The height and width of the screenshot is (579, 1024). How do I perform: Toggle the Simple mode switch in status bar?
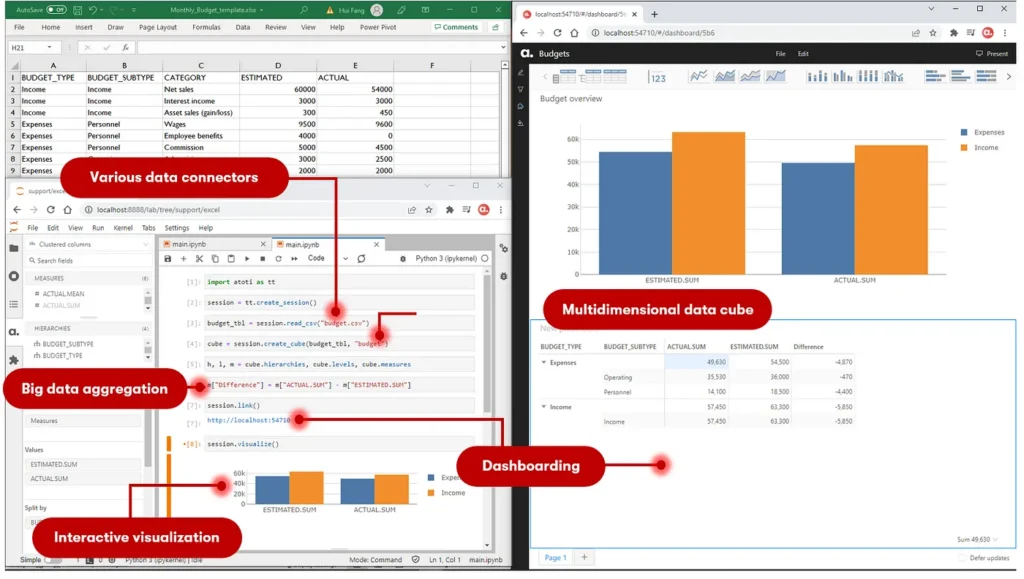pyautogui.click(x=53, y=560)
